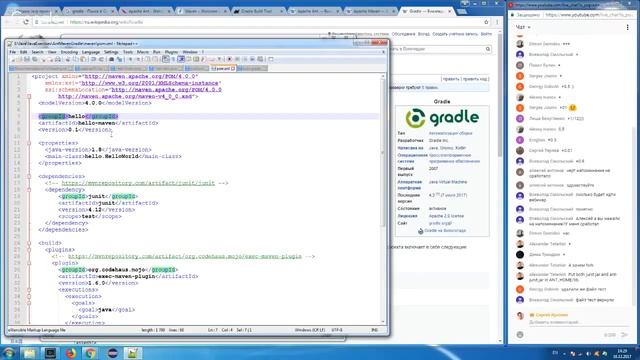Click the Apache 2.0 license infobox link

[x=446, y=216]
